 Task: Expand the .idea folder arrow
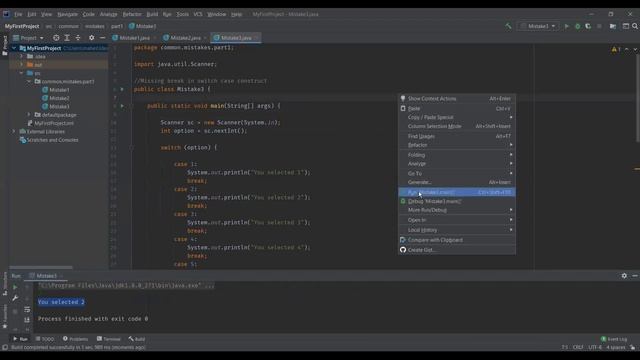point(22,56)
